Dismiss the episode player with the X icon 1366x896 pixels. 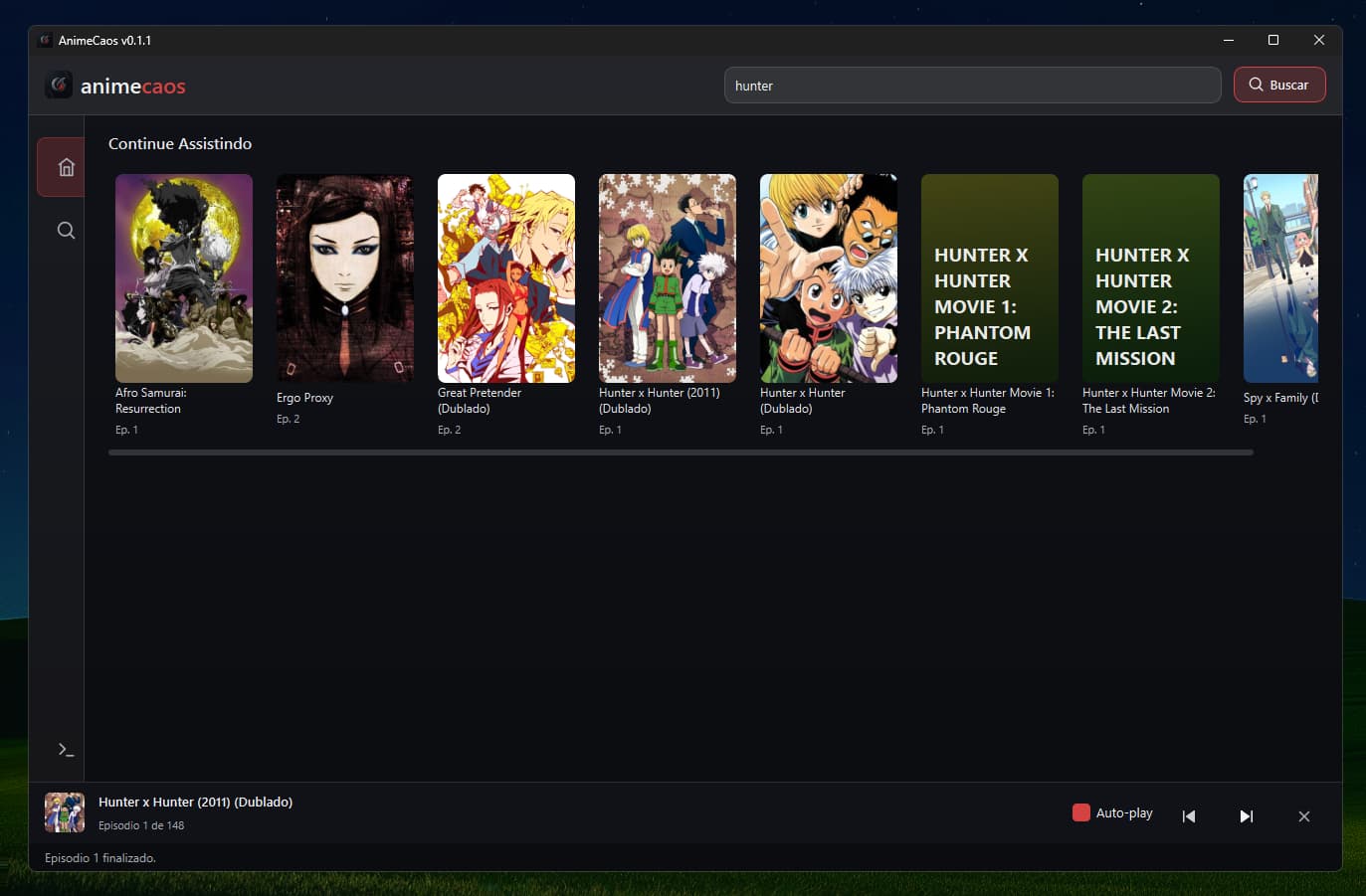[x=1303, y=815]
